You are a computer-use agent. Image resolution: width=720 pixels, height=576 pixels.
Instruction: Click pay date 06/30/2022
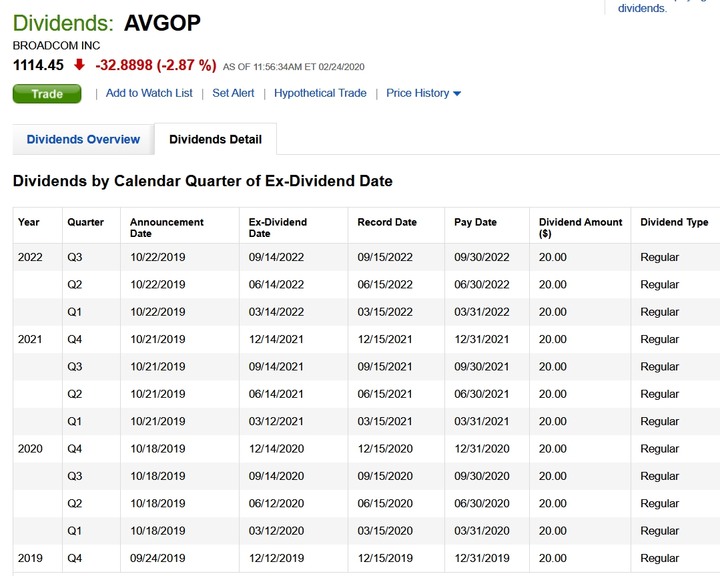click(x=482, y=285)
